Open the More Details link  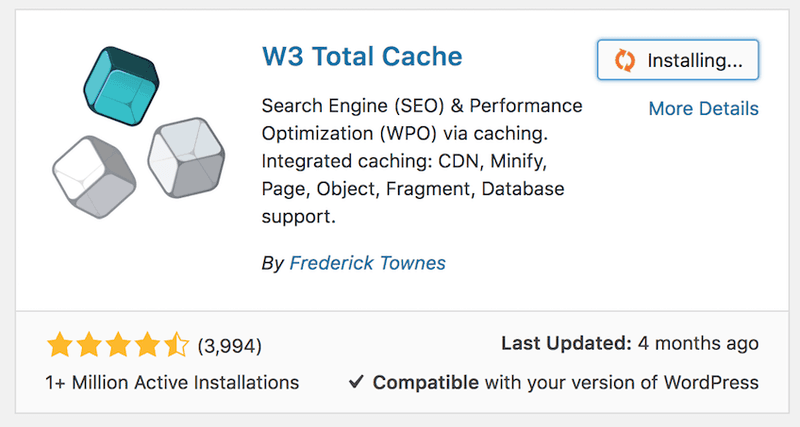(703, 108)
